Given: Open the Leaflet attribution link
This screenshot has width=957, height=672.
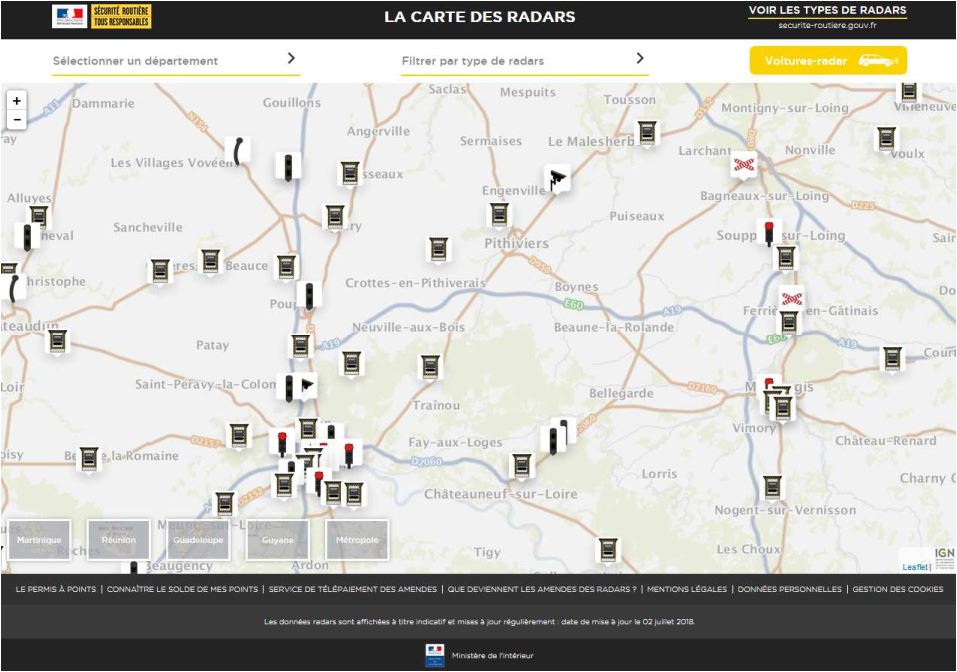Looking at the screenshot, I should pyautogui.click(x=915, y=567).
